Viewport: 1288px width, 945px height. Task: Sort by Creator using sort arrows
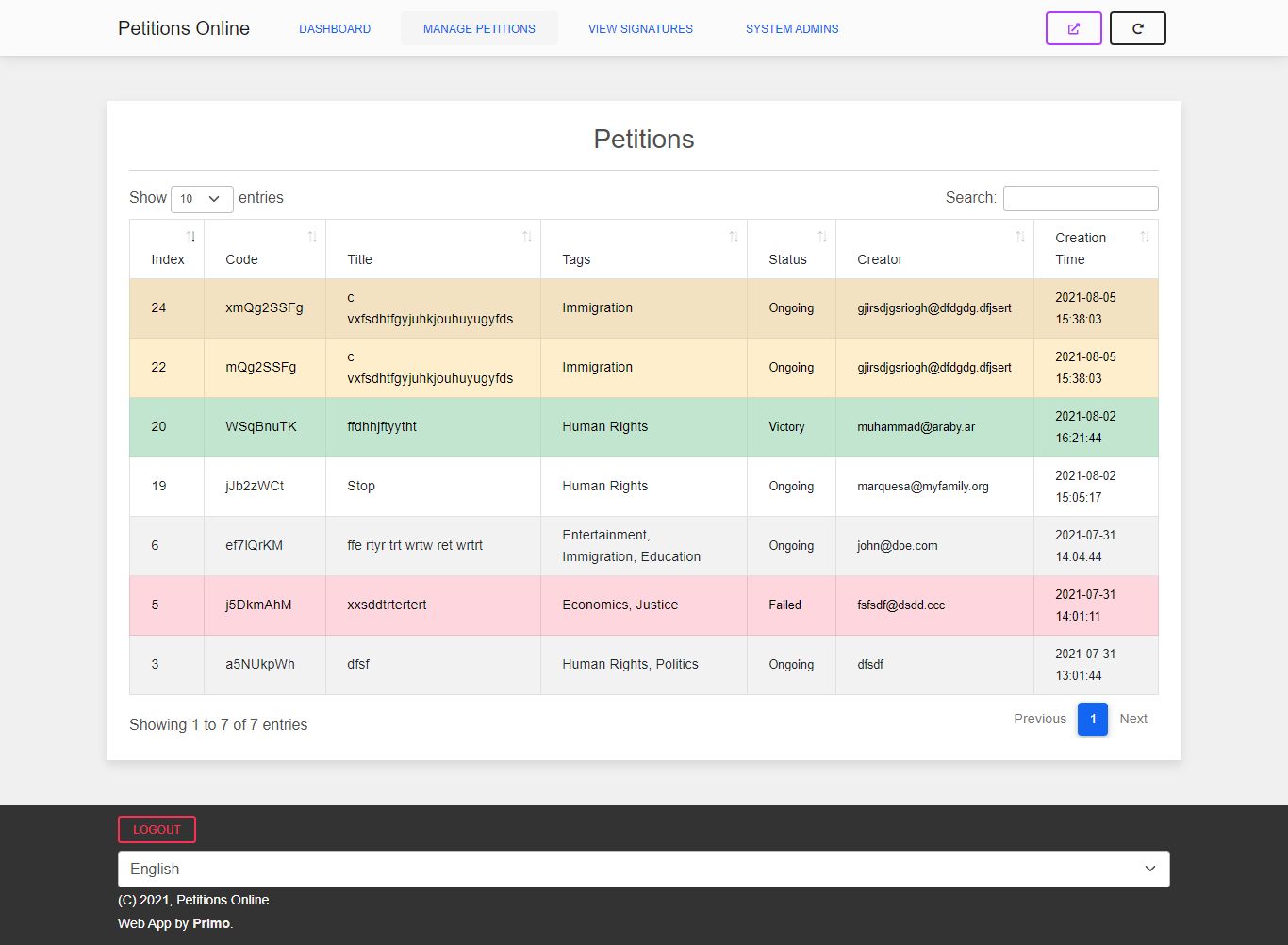pos(1020,237)
